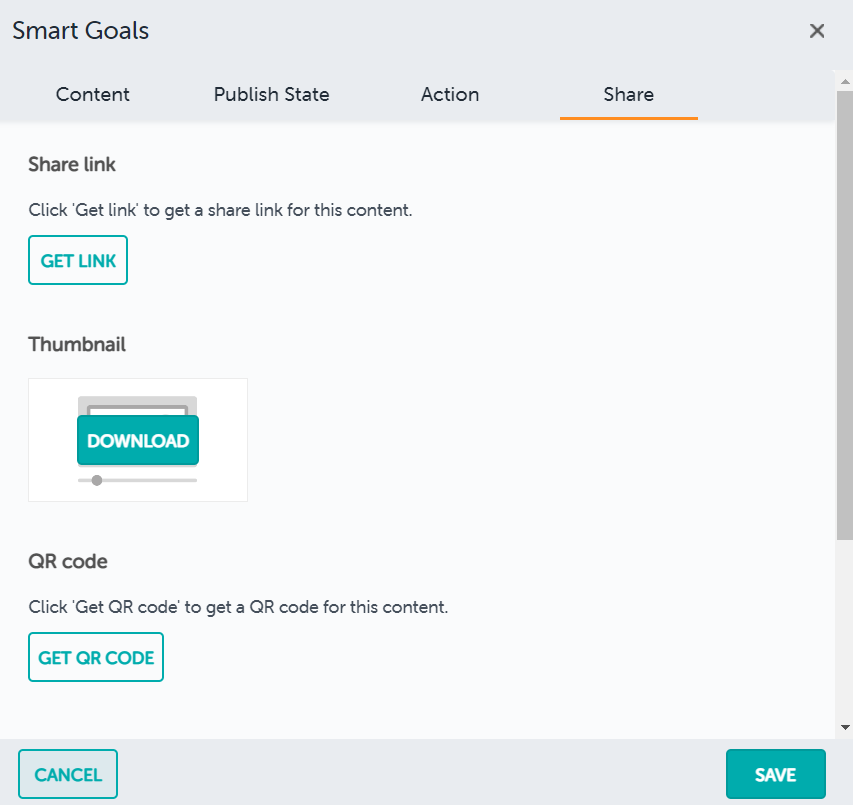Cancel changes with the CANCEL button

pos(68,775)
